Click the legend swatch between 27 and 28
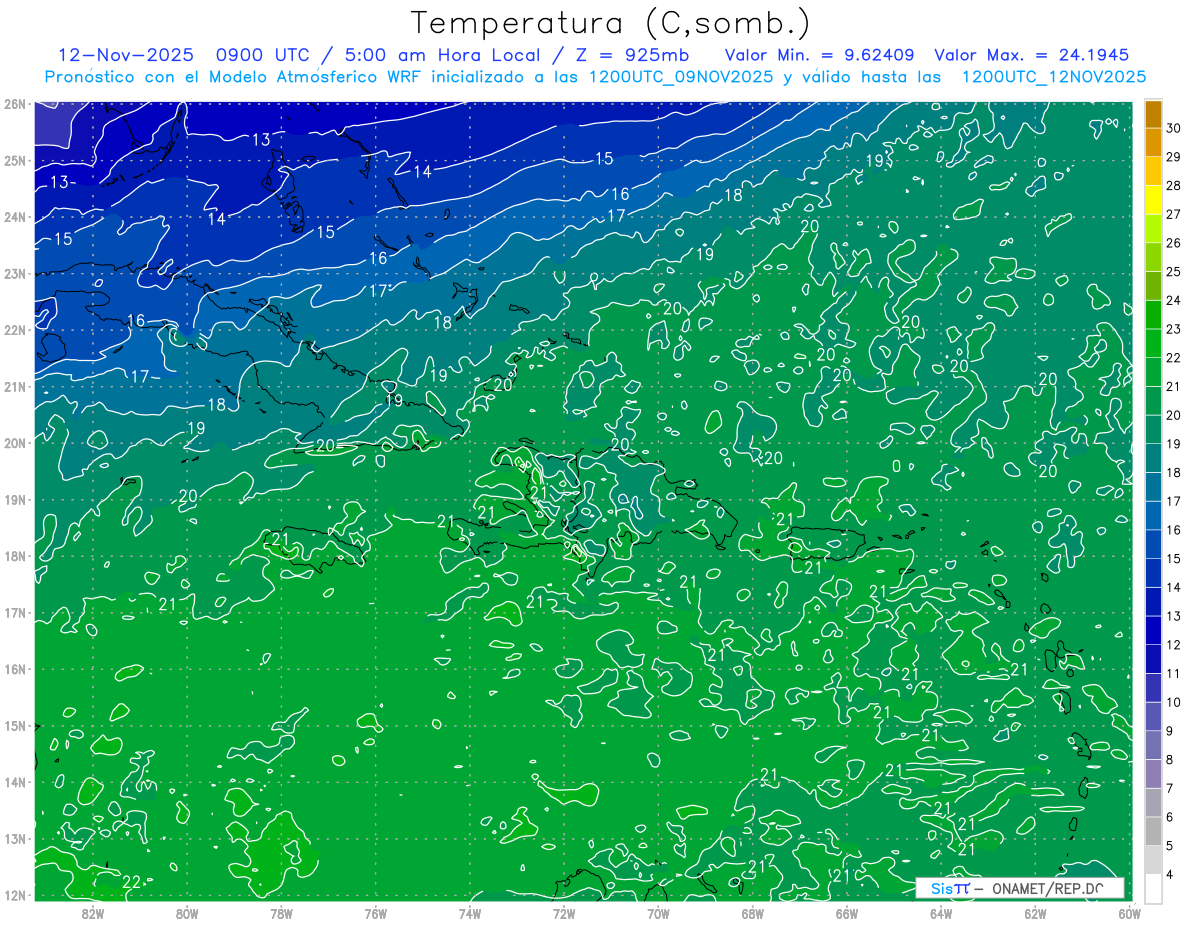The height and width of the screenshot is (927, 1200). pyautogui.click(x=1153, y=200)
